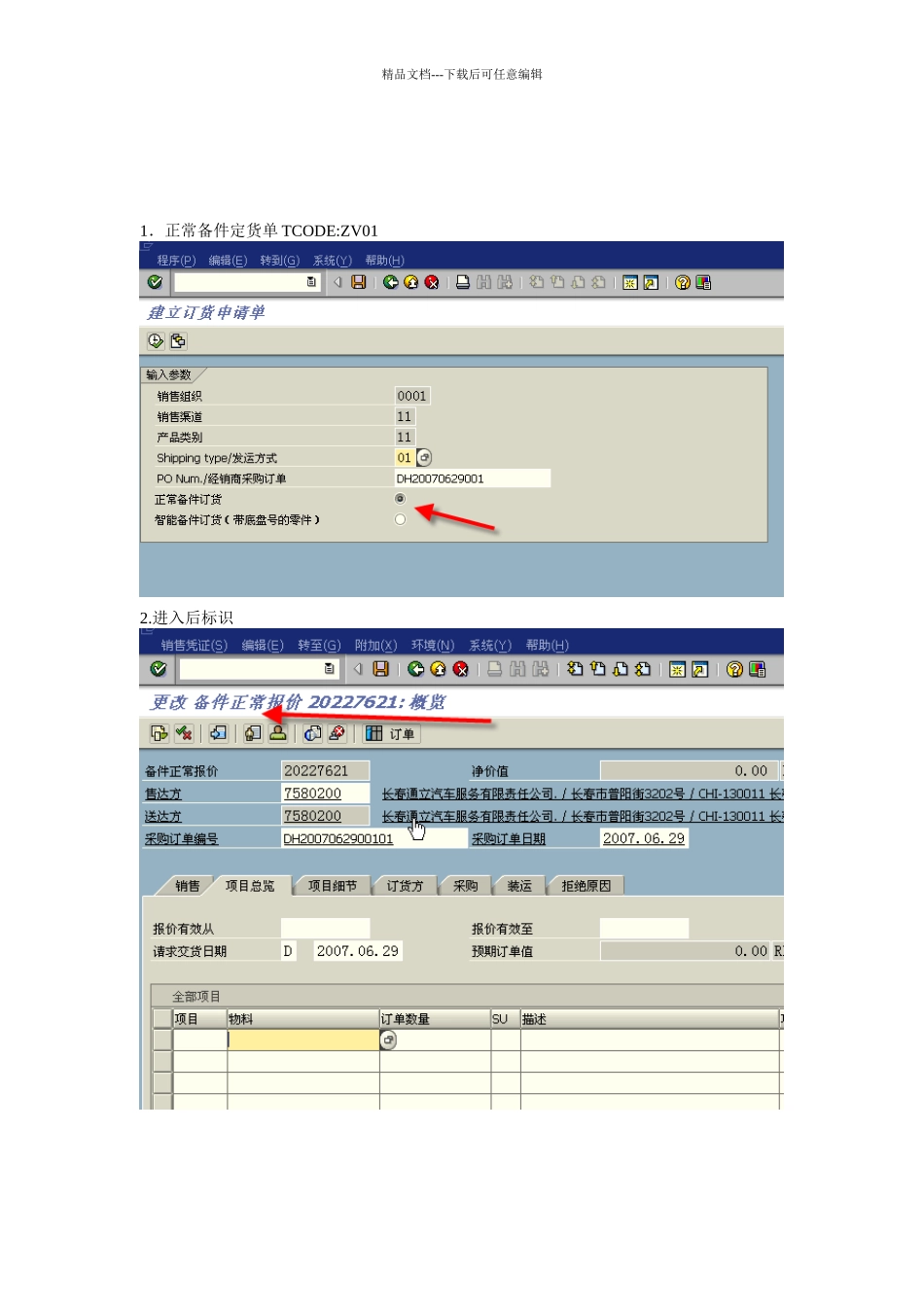Click the 采购订单编号 link label

pos(181,839)
